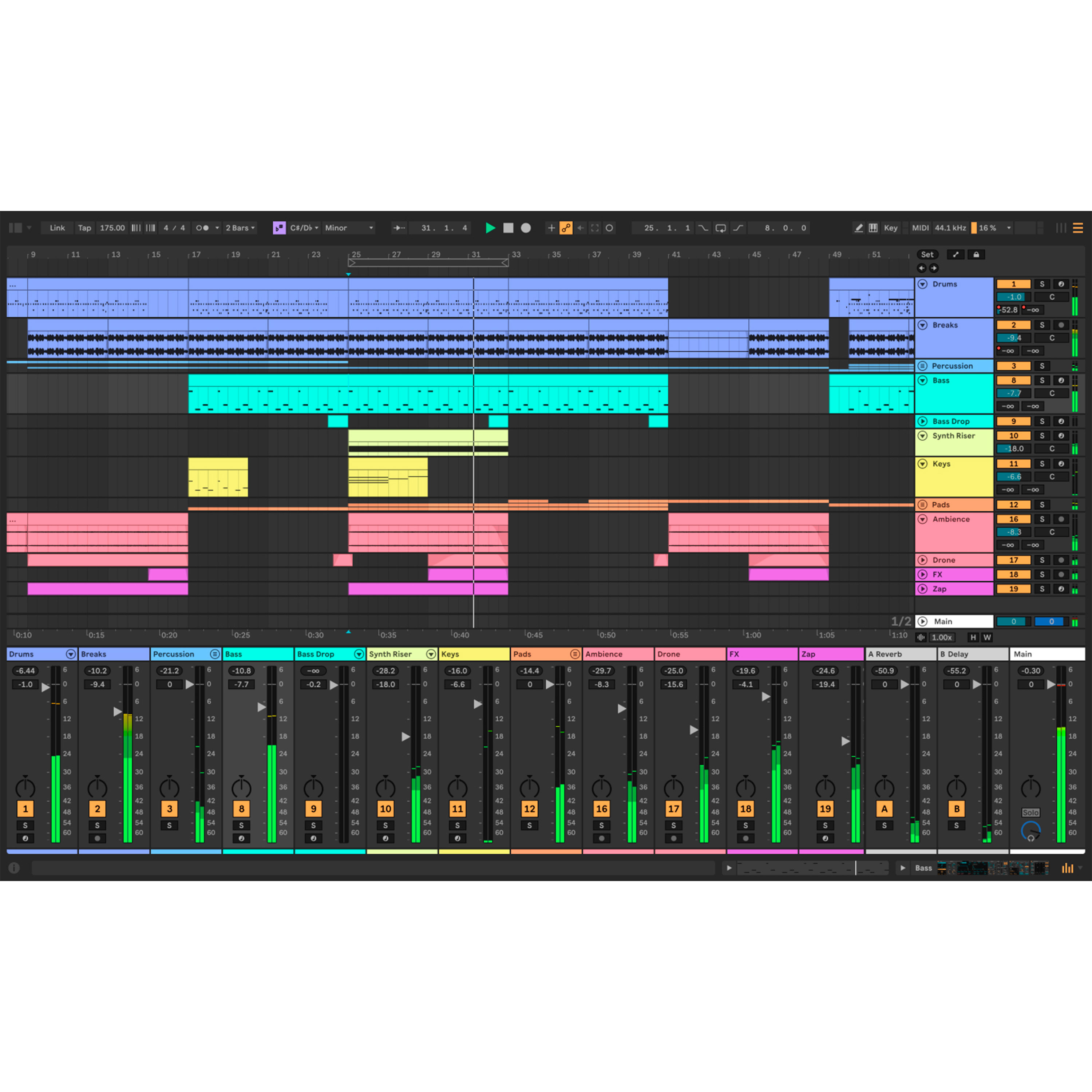The width and height of the screenshot is (1092, 1092).
Task: Arm recording with the Record button
Action: click(526, 228)
